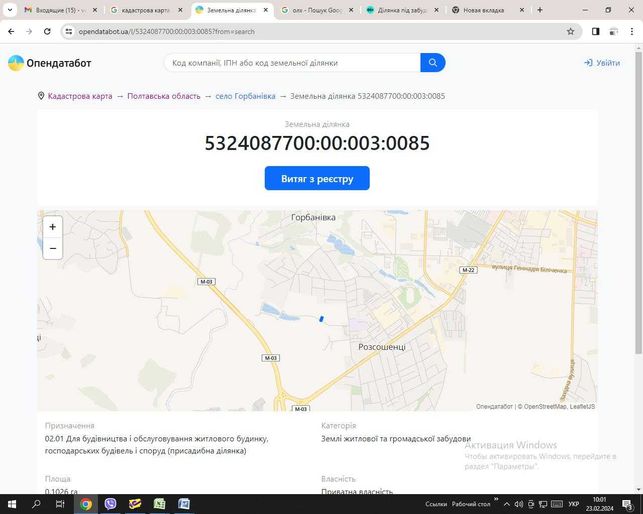Open the tab search chevron
Image resolution: width=643 pixels, height=514 pixels.
(10, 10)
